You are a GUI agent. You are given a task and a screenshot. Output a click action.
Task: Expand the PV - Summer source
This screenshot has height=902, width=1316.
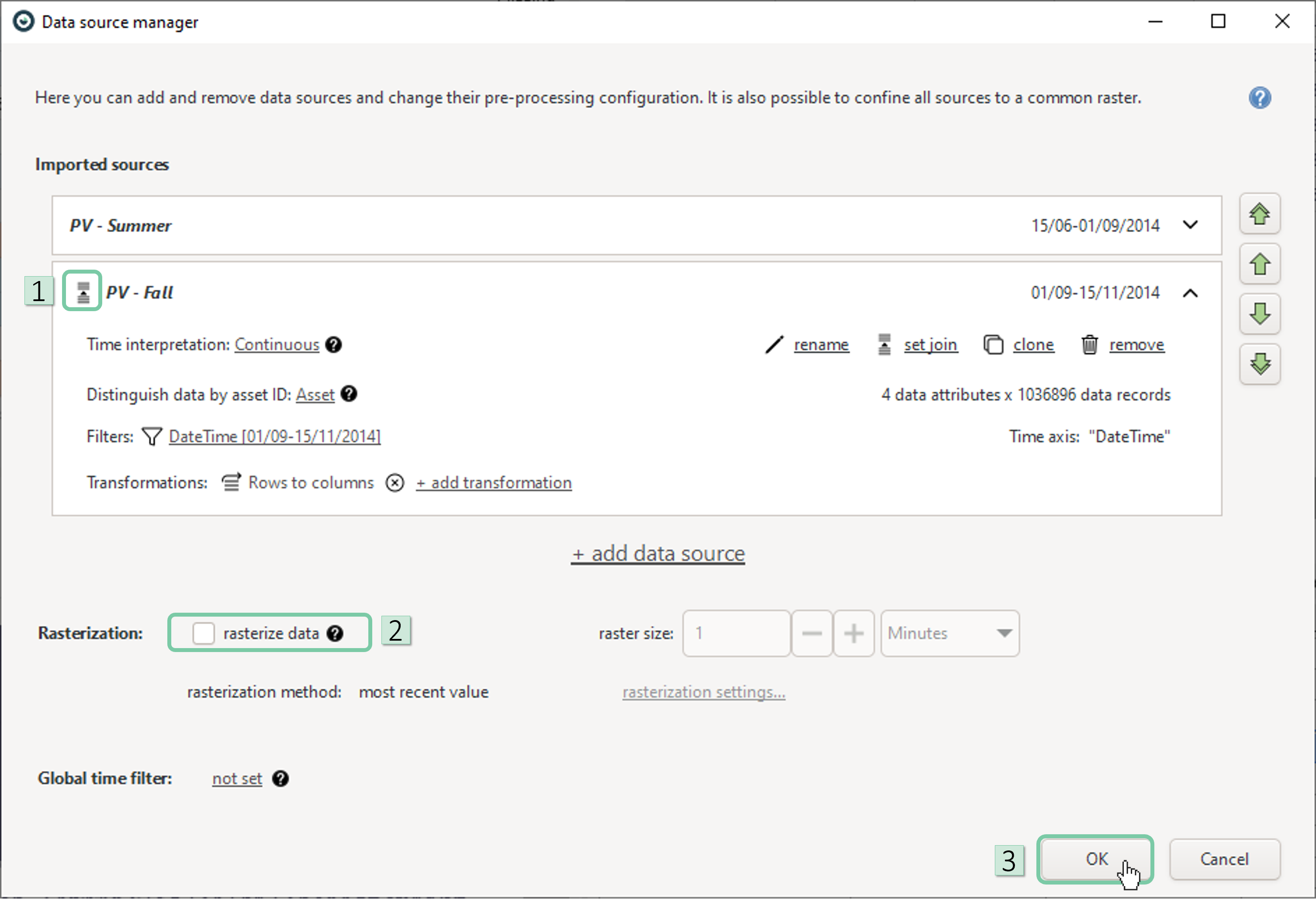pos(1190,225)
